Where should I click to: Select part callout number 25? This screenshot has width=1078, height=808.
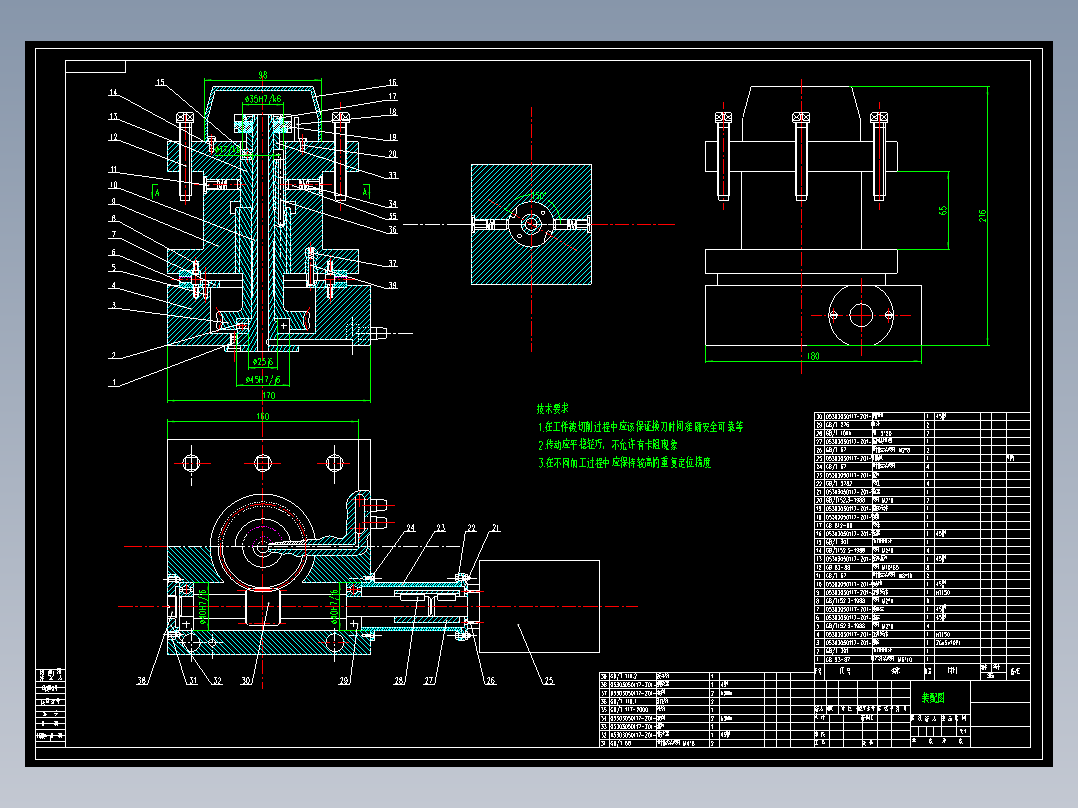[x=549, y=681]
